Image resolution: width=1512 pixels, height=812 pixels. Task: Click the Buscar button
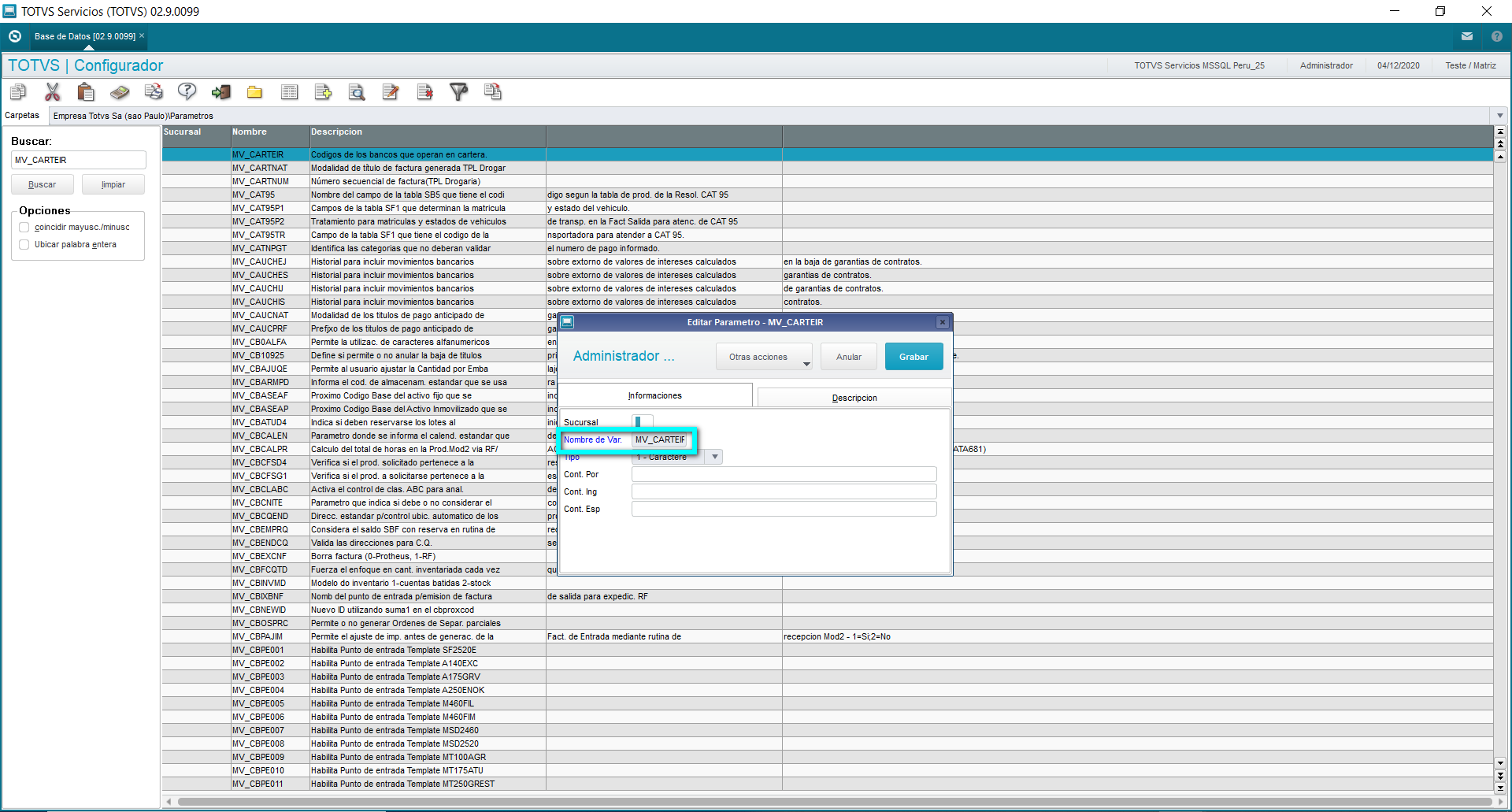click(43, 185)
